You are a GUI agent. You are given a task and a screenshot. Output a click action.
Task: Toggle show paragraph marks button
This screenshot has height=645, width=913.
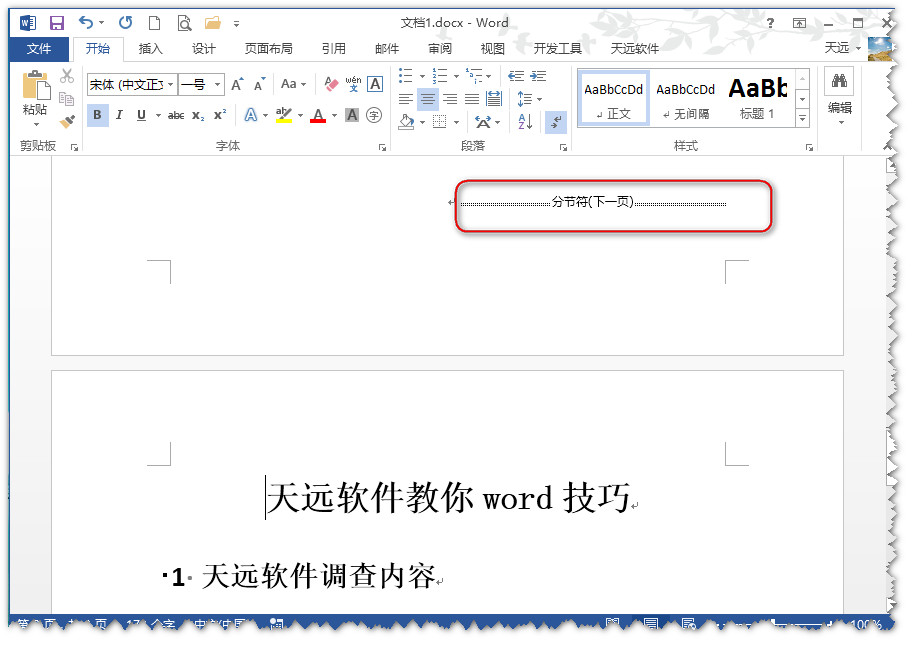click(556, 122)
